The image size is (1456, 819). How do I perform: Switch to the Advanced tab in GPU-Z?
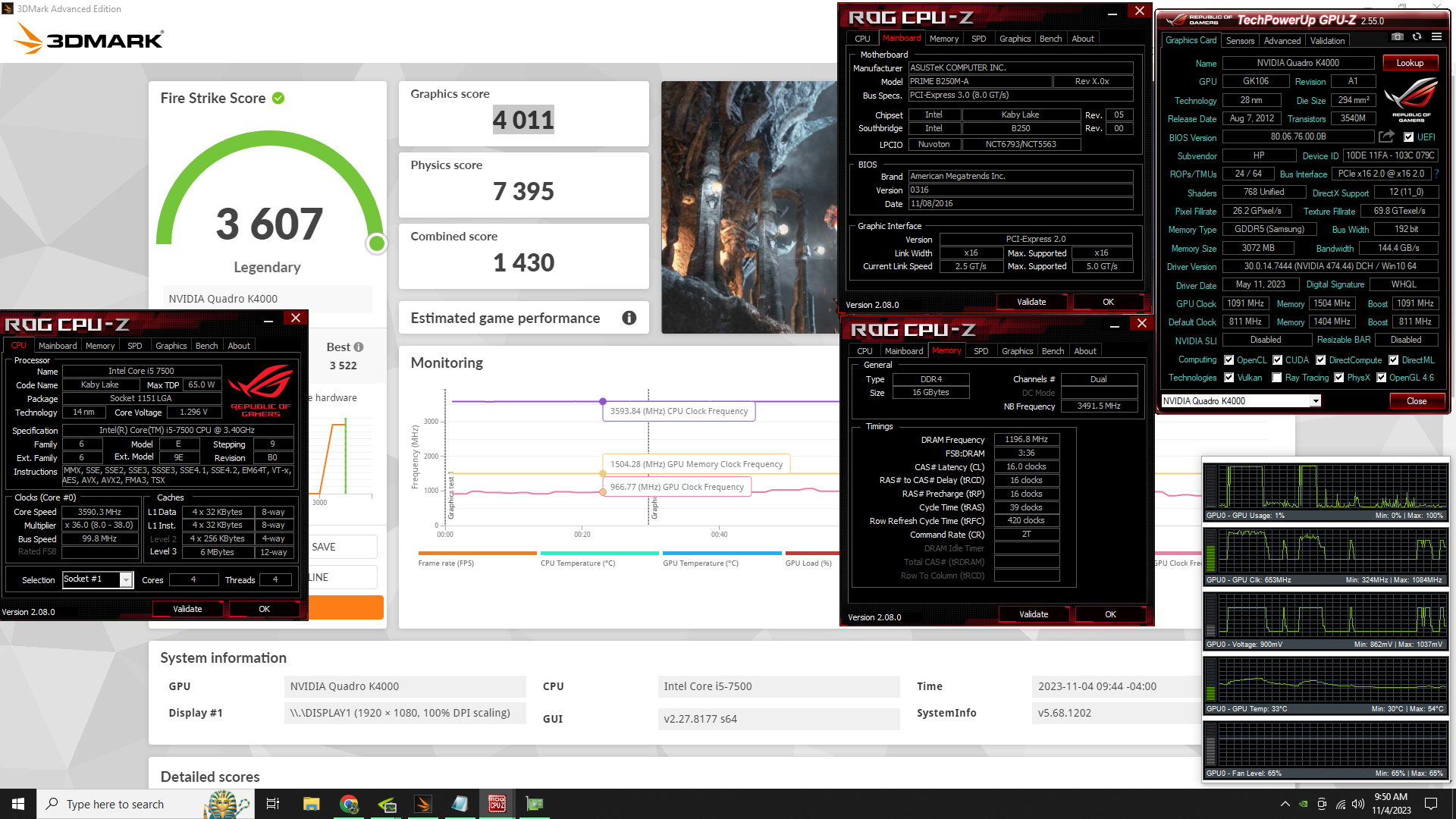coord(1282,41)
